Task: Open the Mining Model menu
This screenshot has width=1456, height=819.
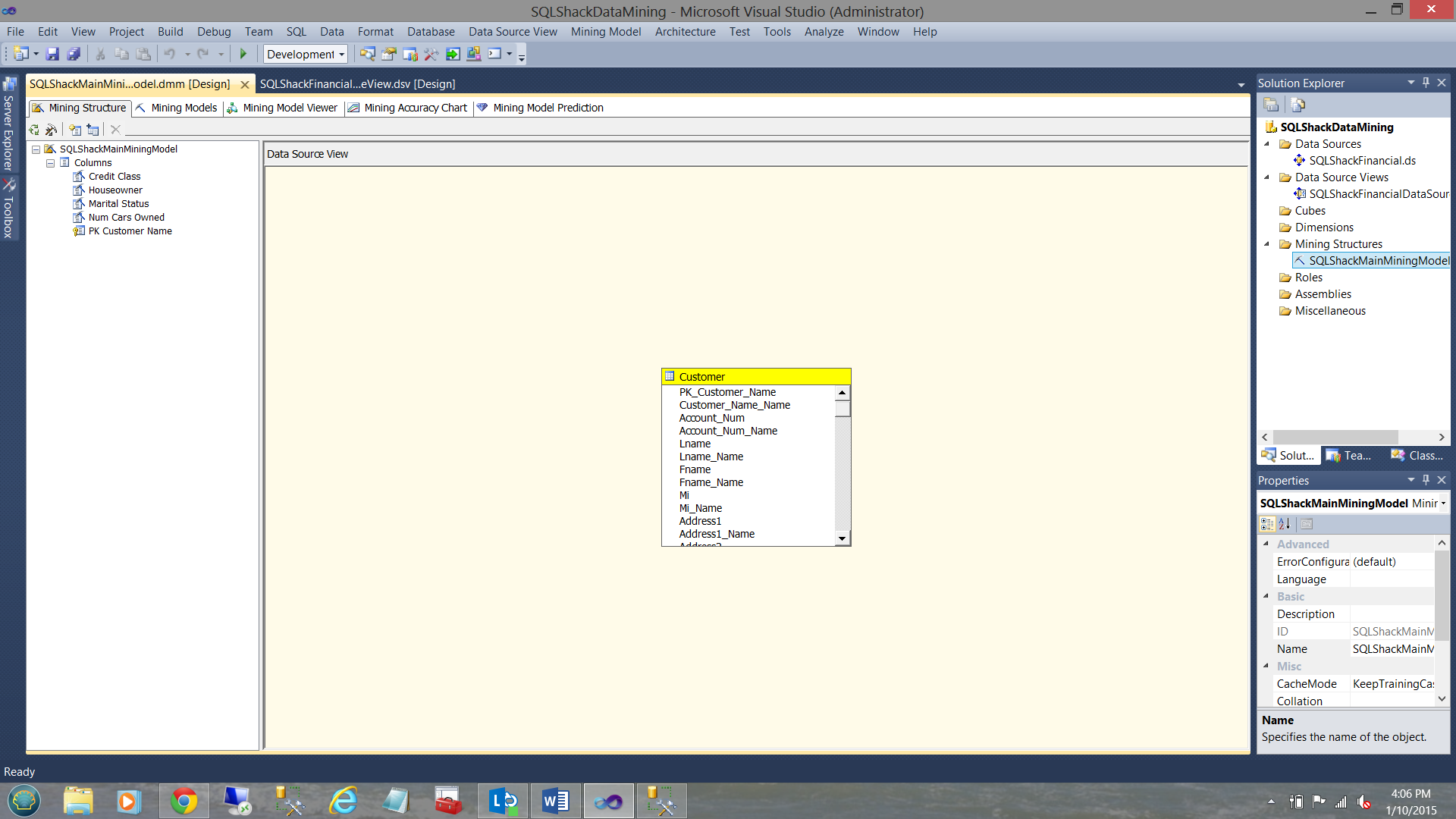Action: 605,32
